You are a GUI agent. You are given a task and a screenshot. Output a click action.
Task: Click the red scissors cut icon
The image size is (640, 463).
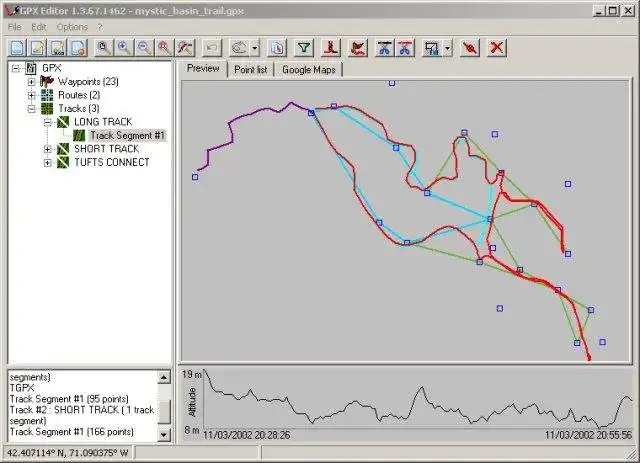tap(404, 48)
